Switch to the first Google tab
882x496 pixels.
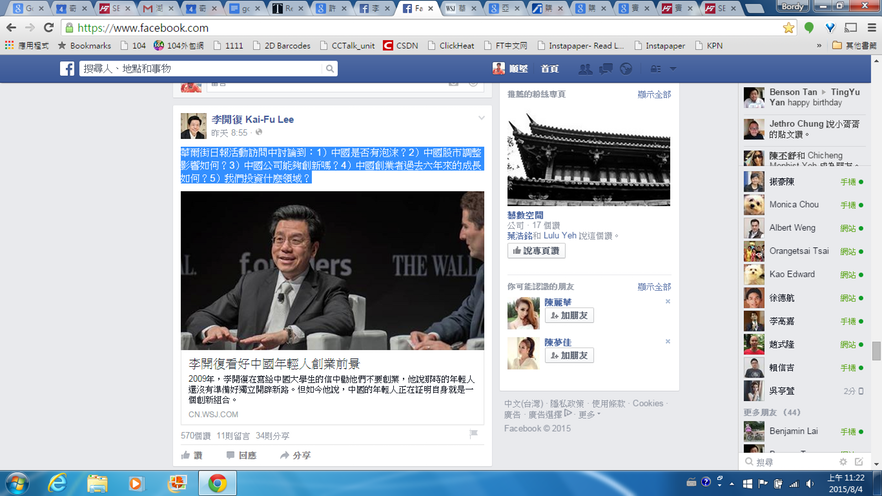pos(26,8)
